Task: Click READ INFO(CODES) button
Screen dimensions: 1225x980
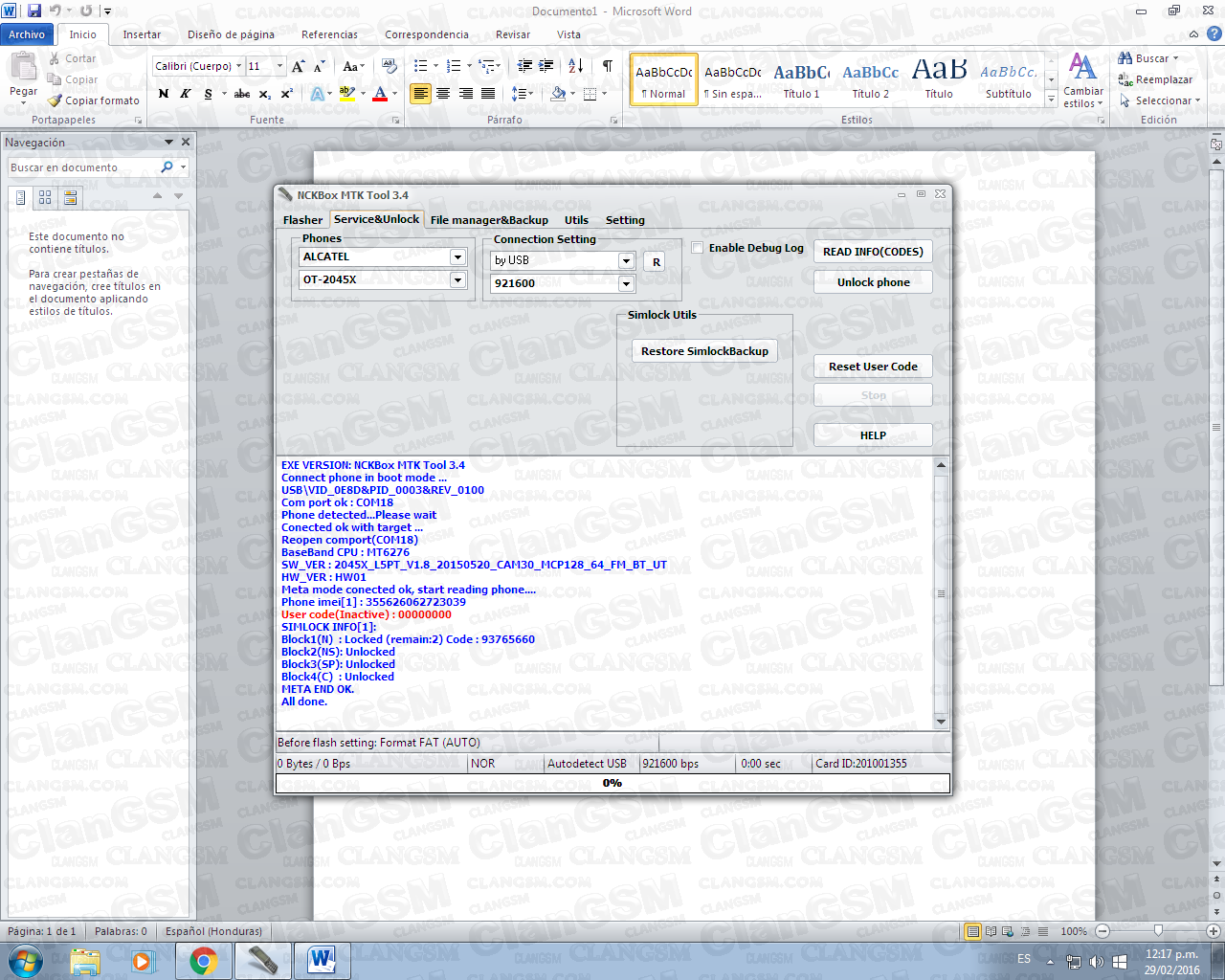Action: coord(873,252)
